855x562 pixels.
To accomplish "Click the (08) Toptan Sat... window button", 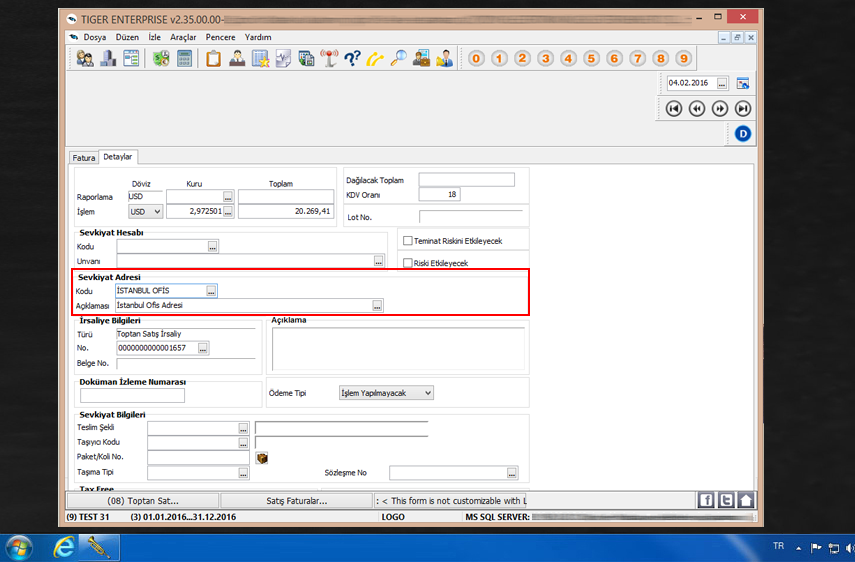I will [143, 500].
